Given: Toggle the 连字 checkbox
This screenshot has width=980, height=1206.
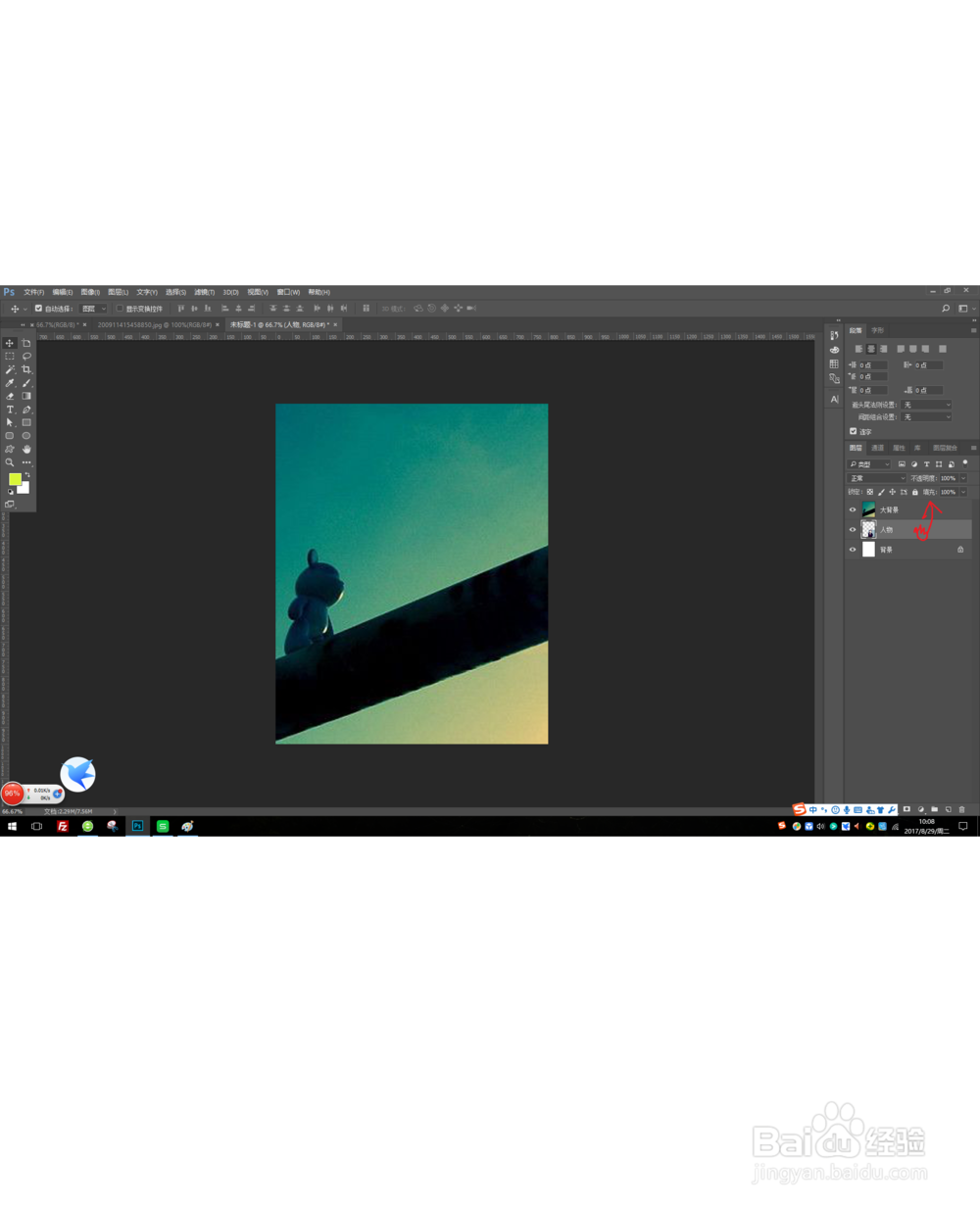Looking at the screenshot, I should (x=854, y=431).
